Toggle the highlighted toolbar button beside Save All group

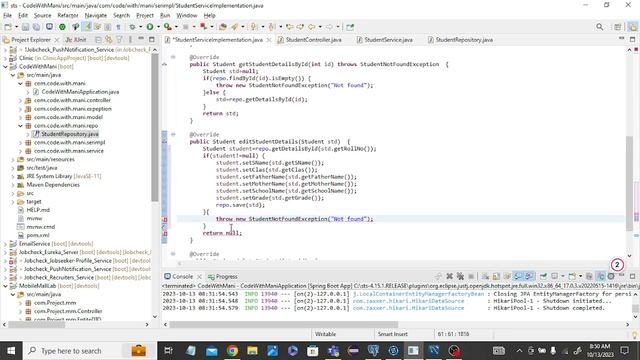[x=87, y=27]
